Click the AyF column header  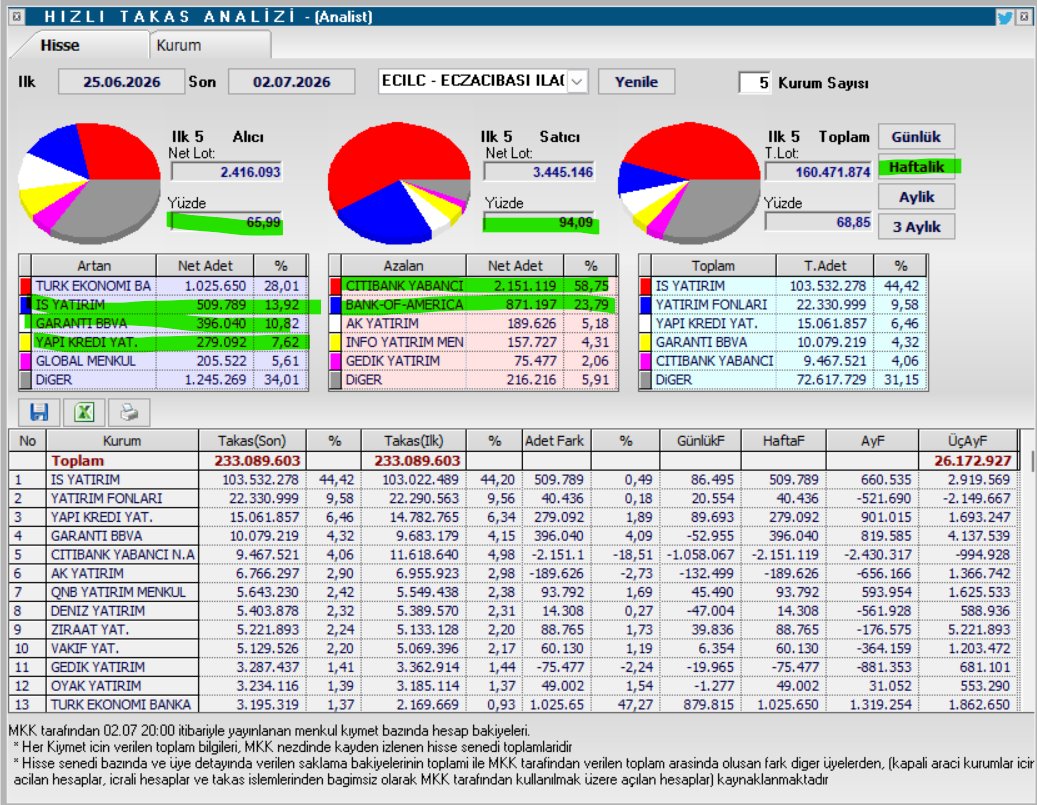[872, 441]
